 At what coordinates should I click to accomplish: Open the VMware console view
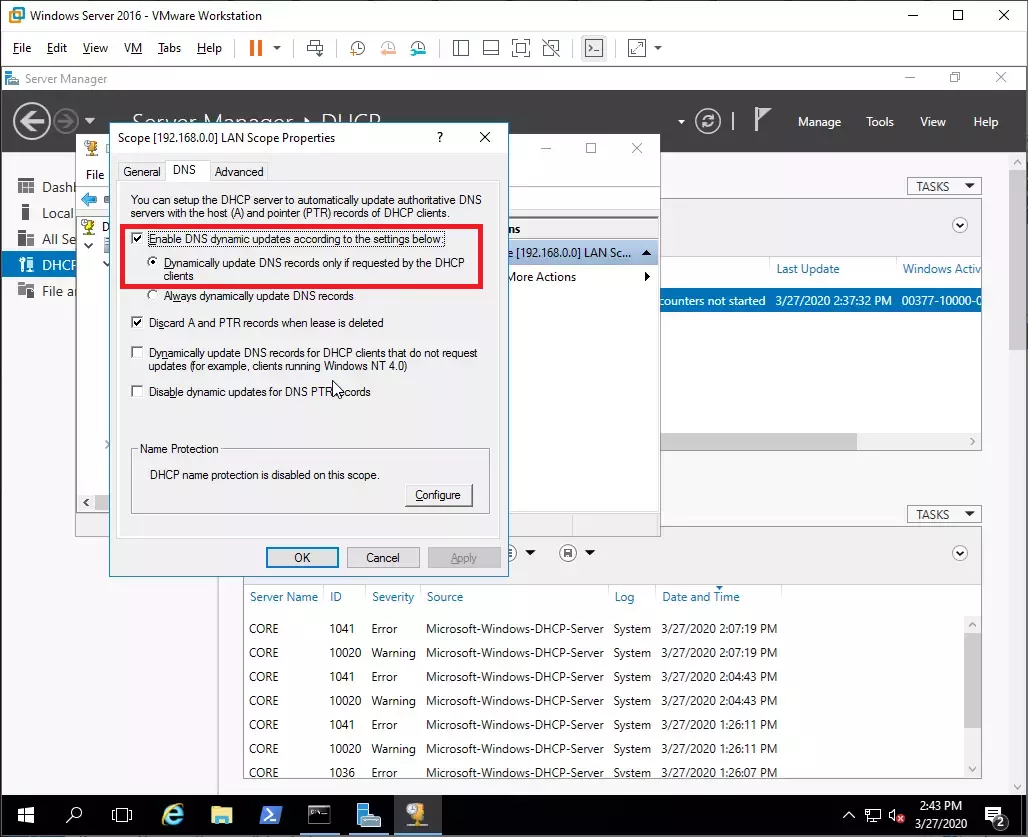pyautogui.click(x=594, y=48)
